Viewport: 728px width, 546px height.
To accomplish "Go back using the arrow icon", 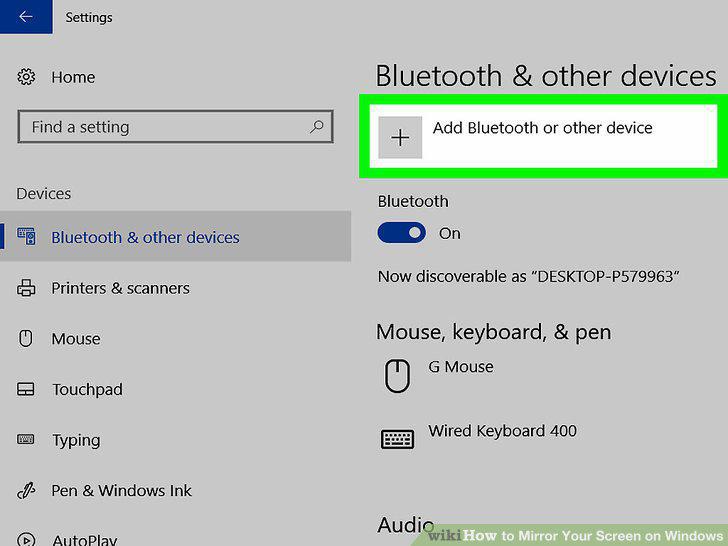I will pyautogui.click(x=26, y=17).
